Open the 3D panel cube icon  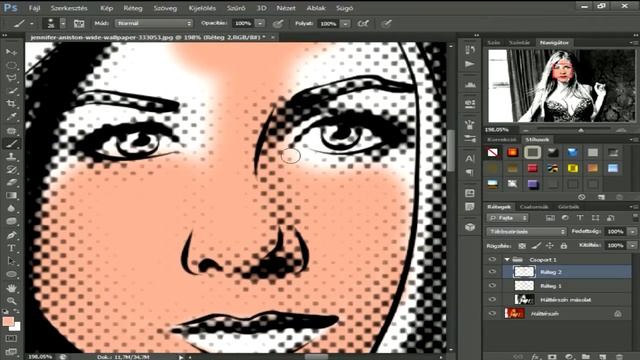[470, 227]
